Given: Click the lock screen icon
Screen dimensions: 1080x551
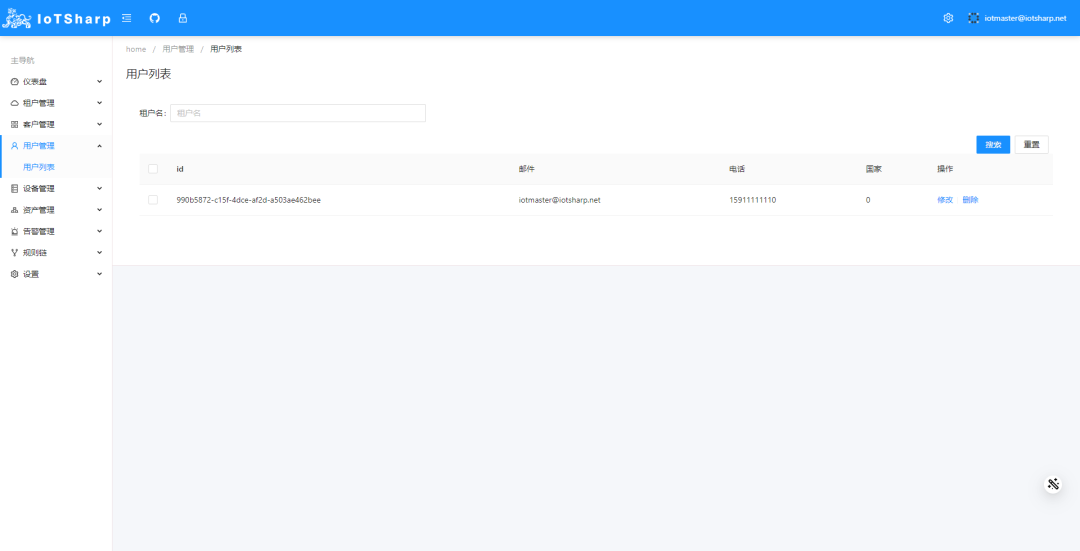Looking at the screenshot, I should point(183,18).
